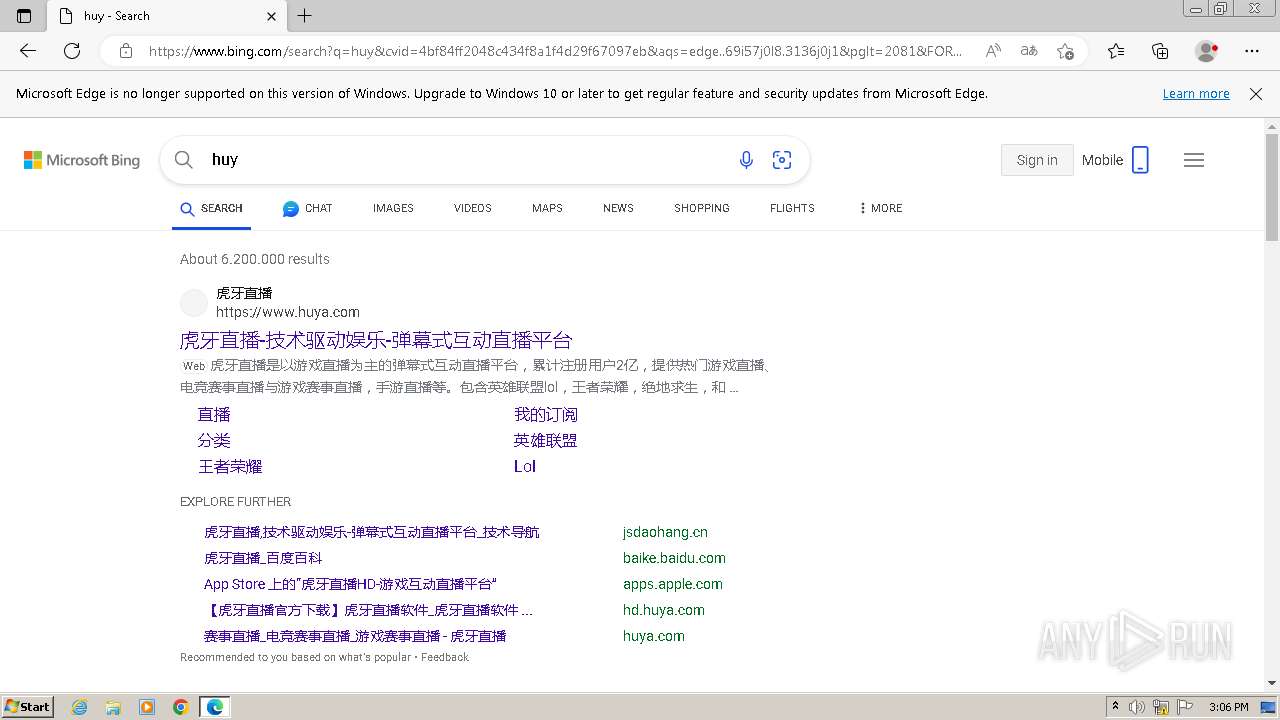Launch Internet Explorer from taskbar

[x=80, y=707]
